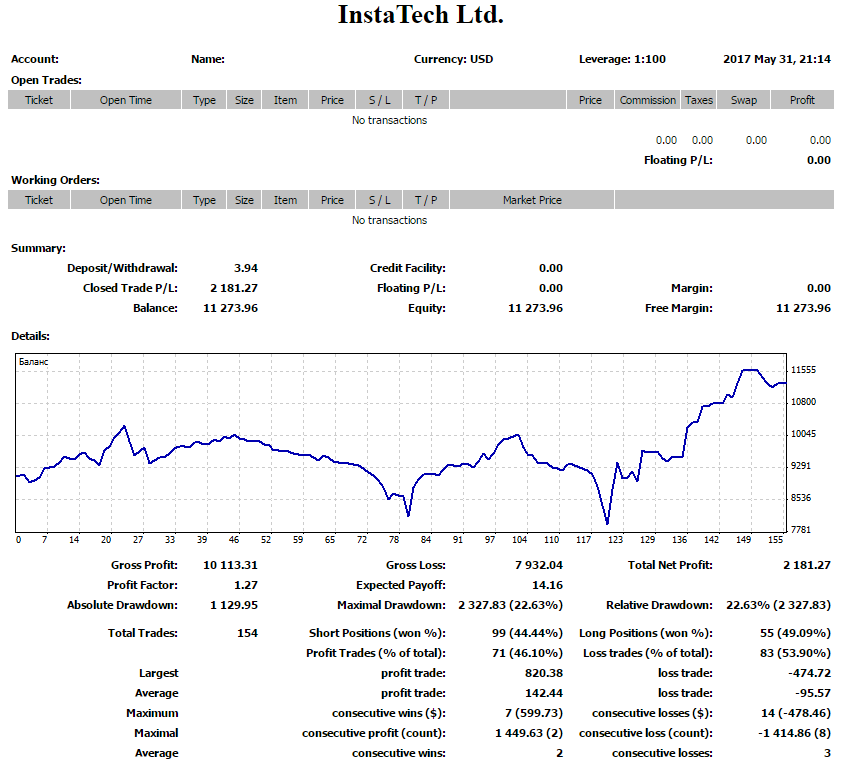The height and width of the screenshot is (766, 844).
Task: Select average profit trade value 142.44
Action: pyautogui.click(x=544, y=693)
